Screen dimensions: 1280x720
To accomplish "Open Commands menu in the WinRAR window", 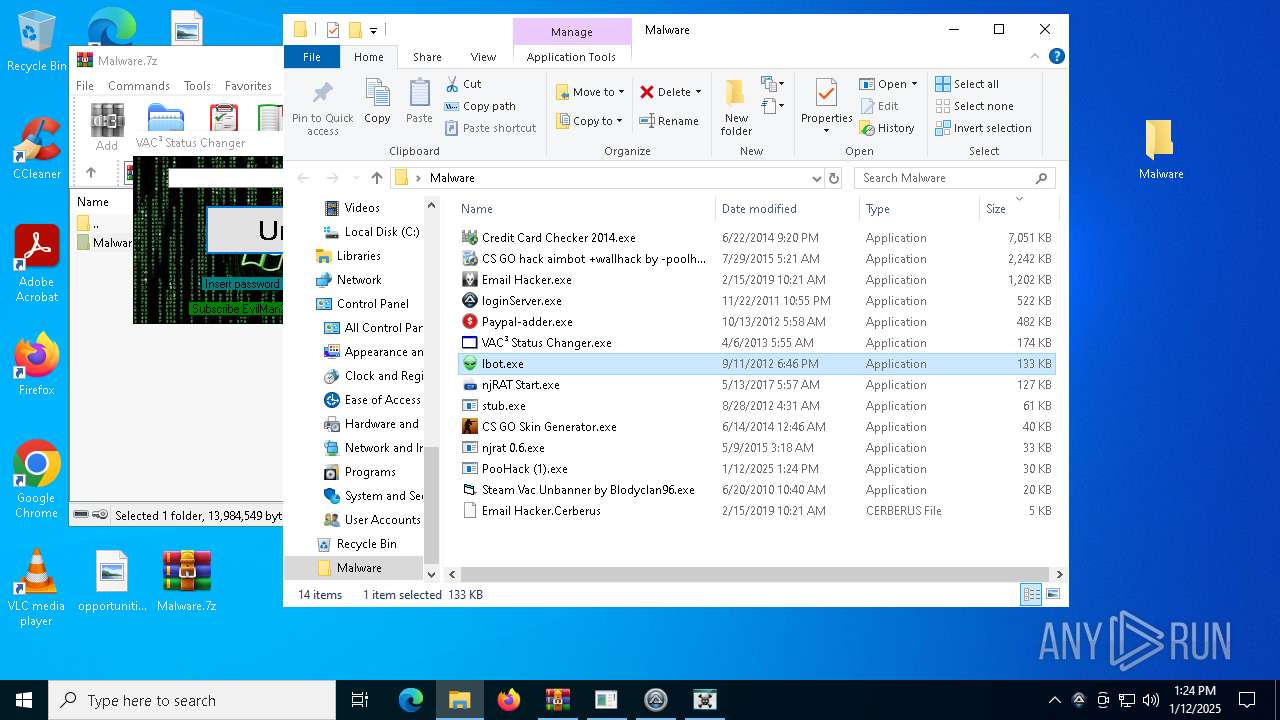I will coord(139,86).
